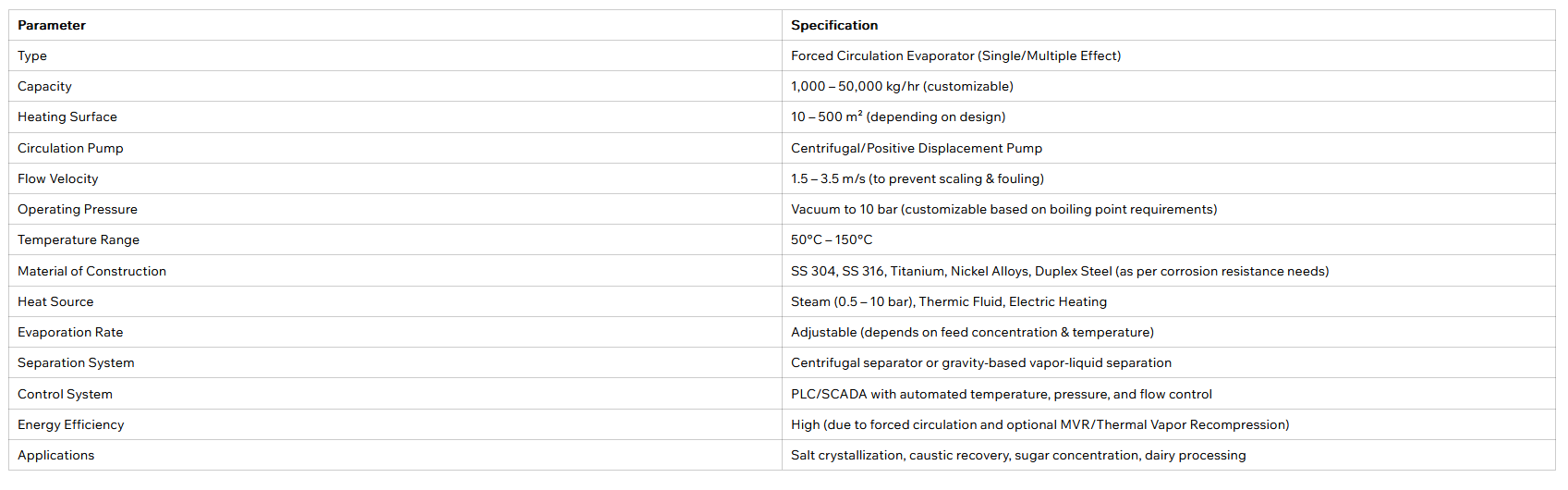Click the Forced Circulation Evaporator specification text
This screenshot has height=490, width=1568.
tap(955, 55)
